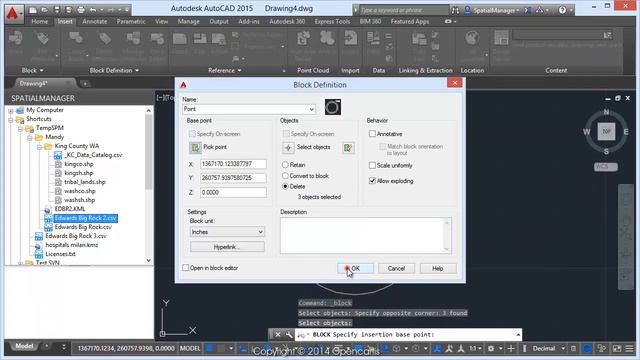
Task: Select the Retain radio button
Action: coord(285,165)
